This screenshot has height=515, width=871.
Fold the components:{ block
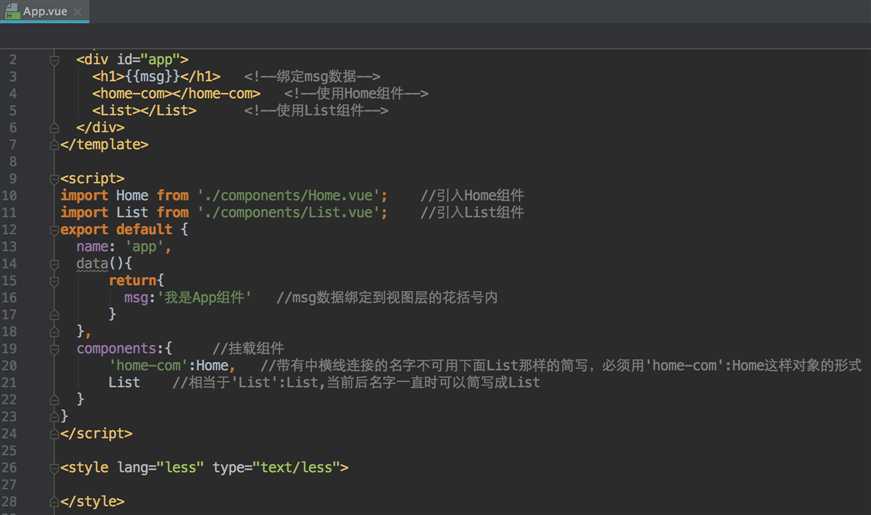[x=54, y=349]
